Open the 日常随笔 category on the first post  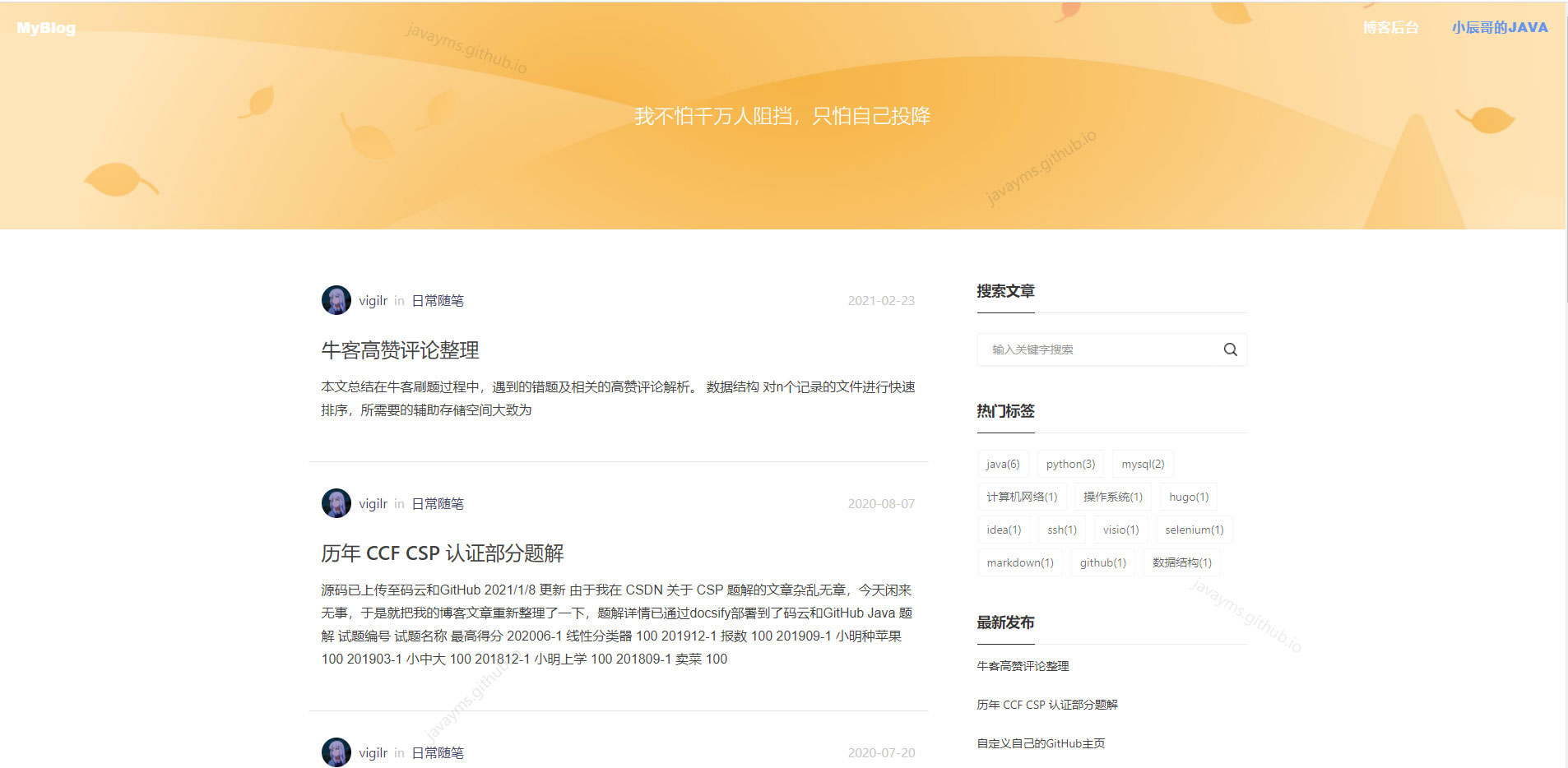pos(437,300)
